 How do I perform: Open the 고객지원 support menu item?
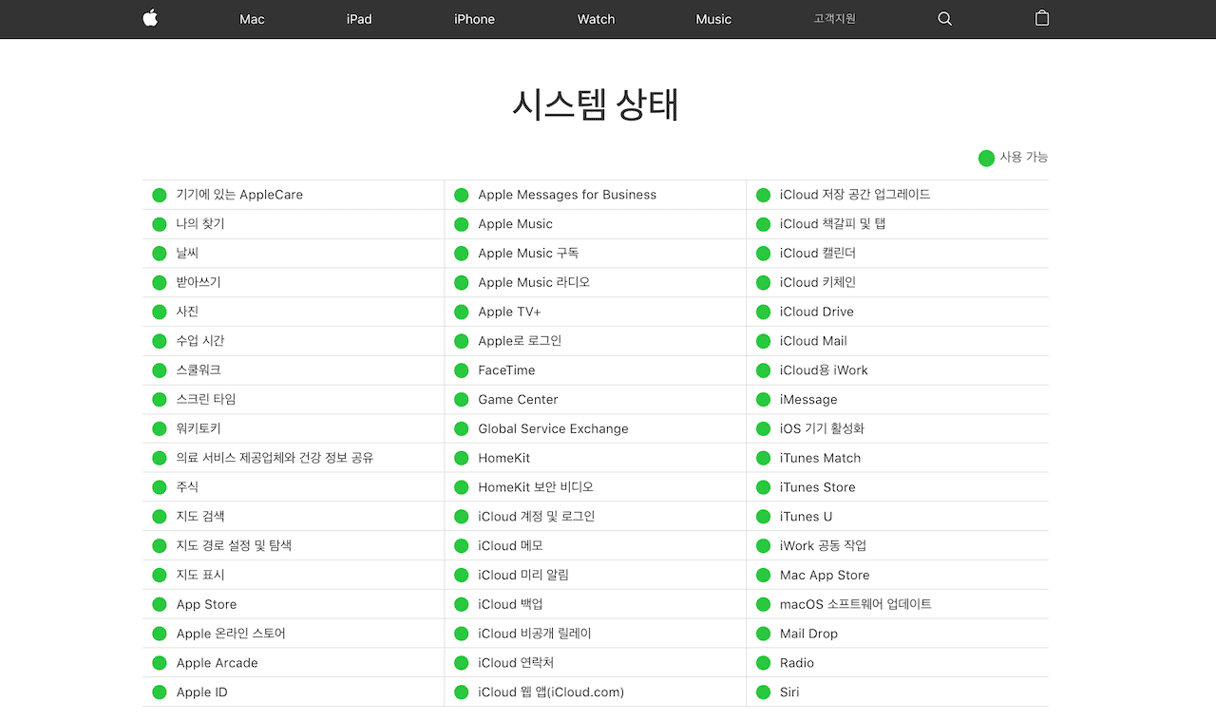(834, 19)
